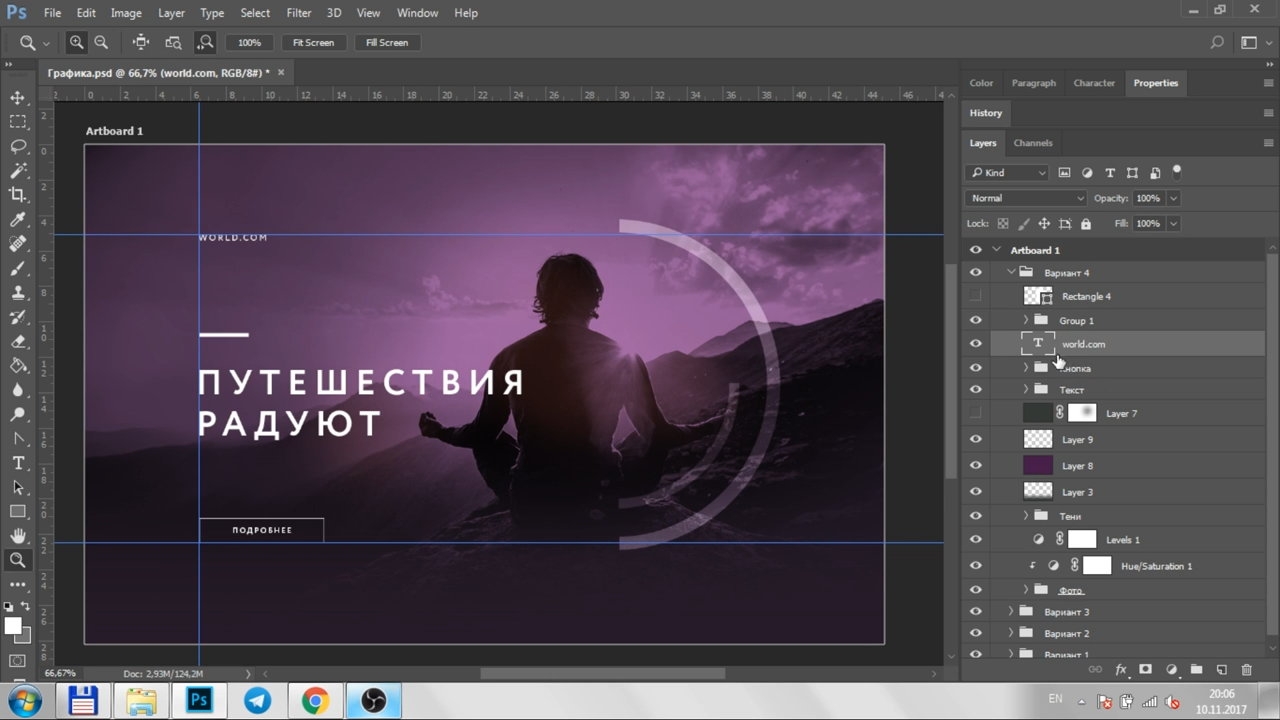Click the Fit Screen button
The width and height of the screenshot is (1280, 720).
(313, 42)
